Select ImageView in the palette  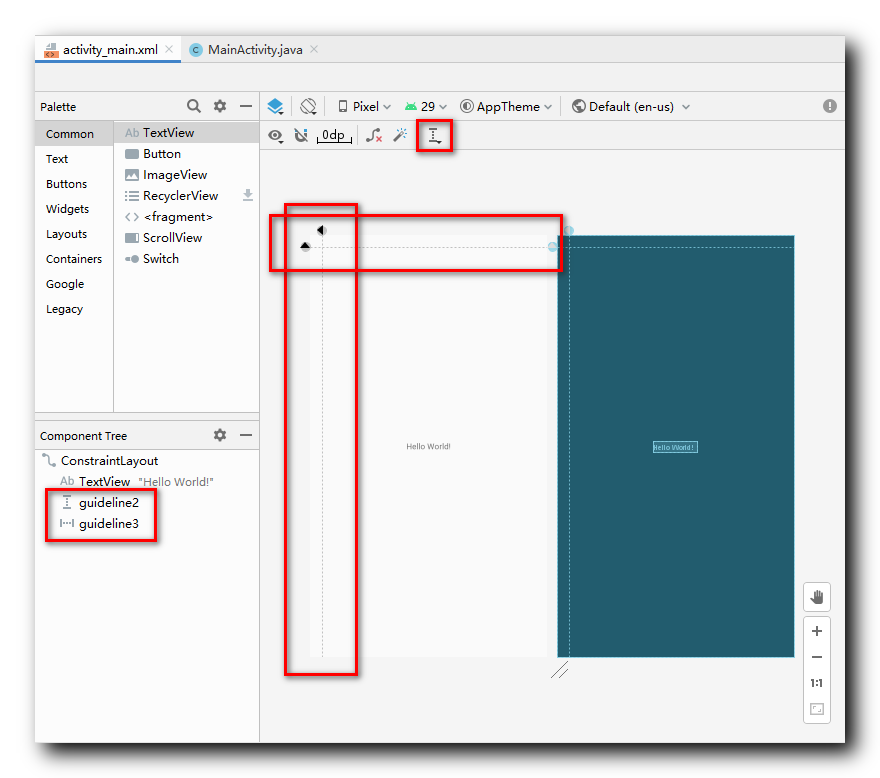(x=186, y=175)
